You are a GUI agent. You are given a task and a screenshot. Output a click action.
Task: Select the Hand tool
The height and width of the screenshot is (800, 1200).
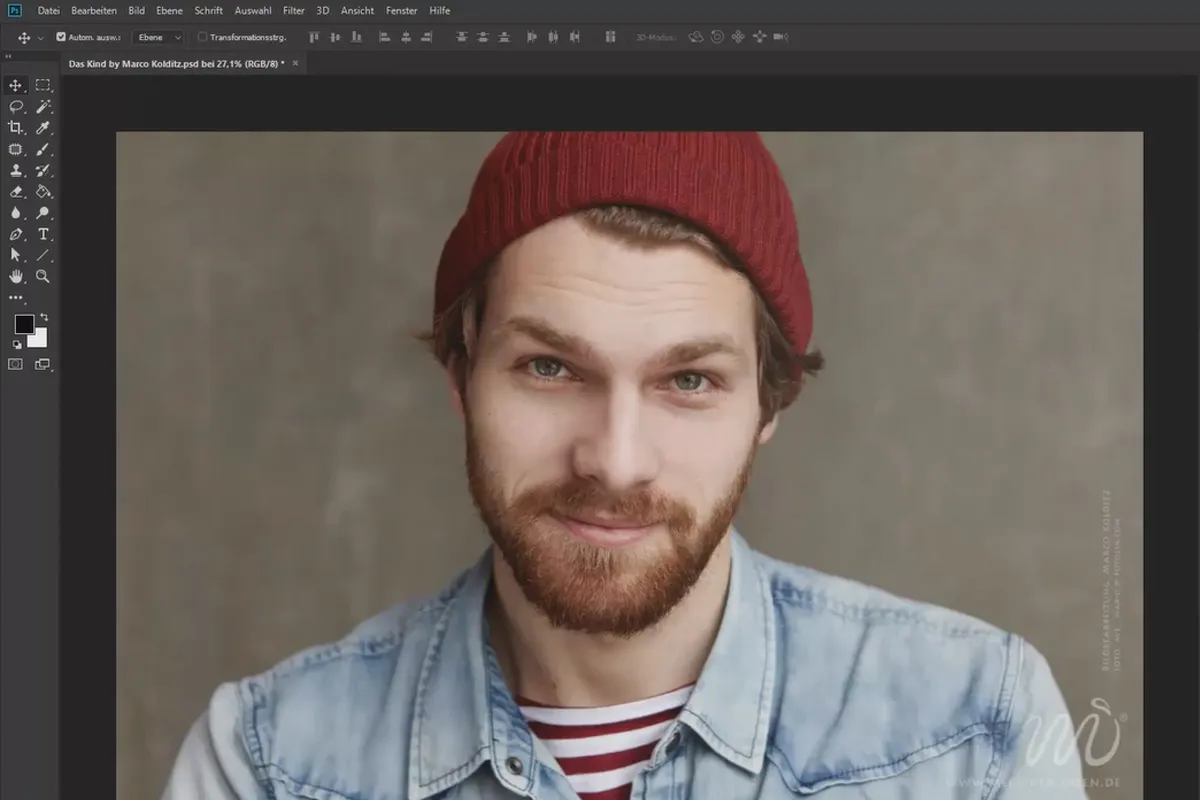[16, 276]
